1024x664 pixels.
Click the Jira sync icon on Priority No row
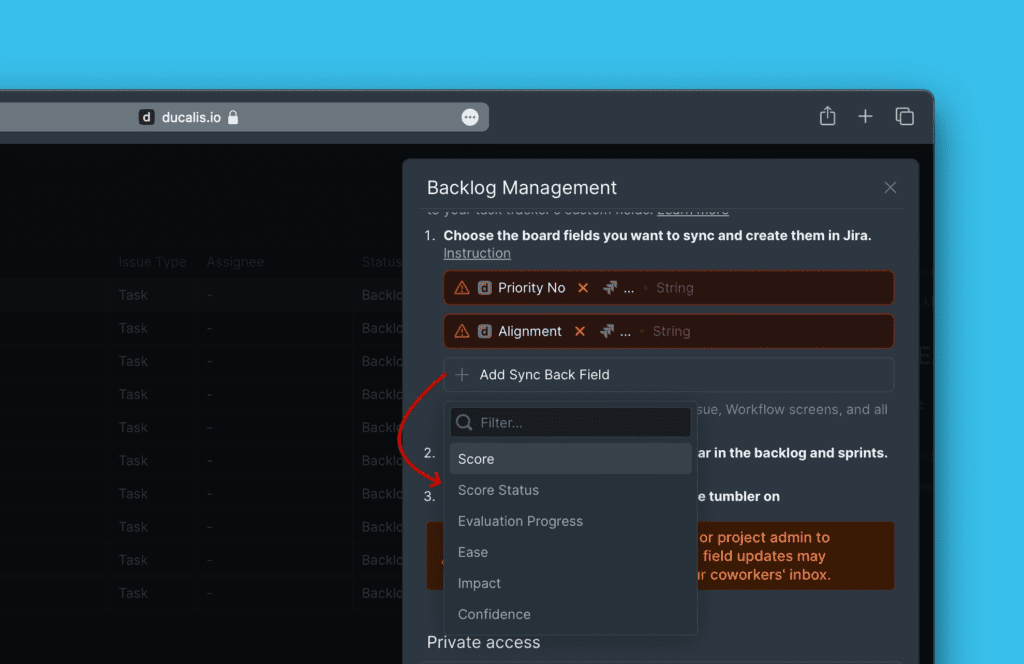(608, 287)
